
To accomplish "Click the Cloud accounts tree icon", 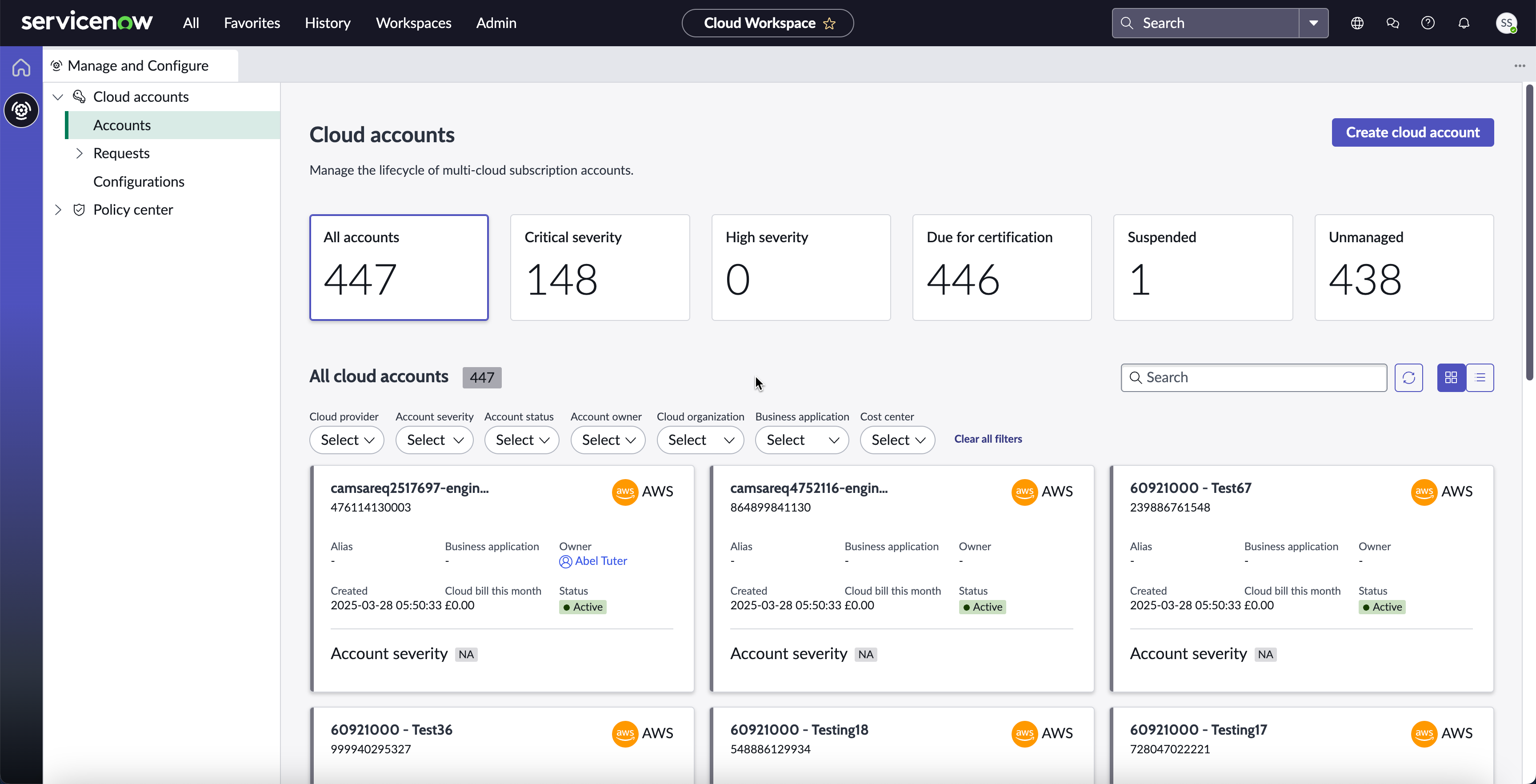I will coord(79,96).
